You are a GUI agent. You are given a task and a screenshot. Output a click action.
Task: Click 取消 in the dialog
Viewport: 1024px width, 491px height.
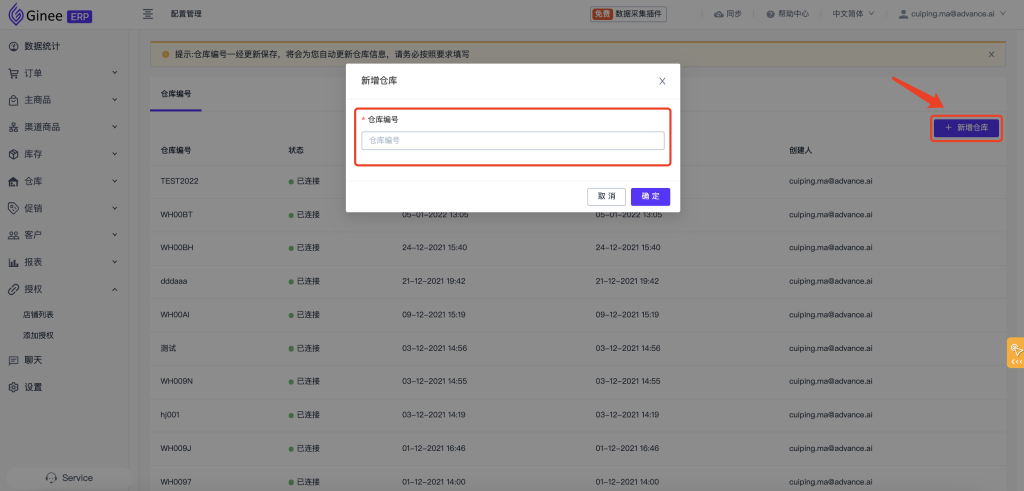[x=607, y=197]
